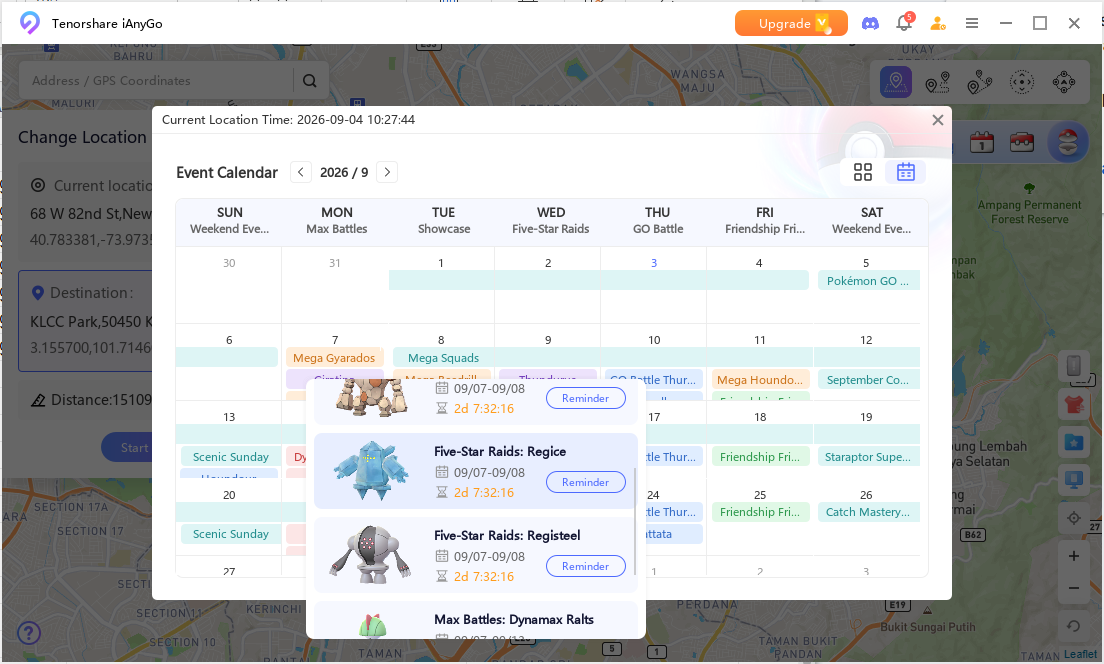Zoom in the map with plus button
Viewport: 1104px width, 664px height.
coord(1074,556)
